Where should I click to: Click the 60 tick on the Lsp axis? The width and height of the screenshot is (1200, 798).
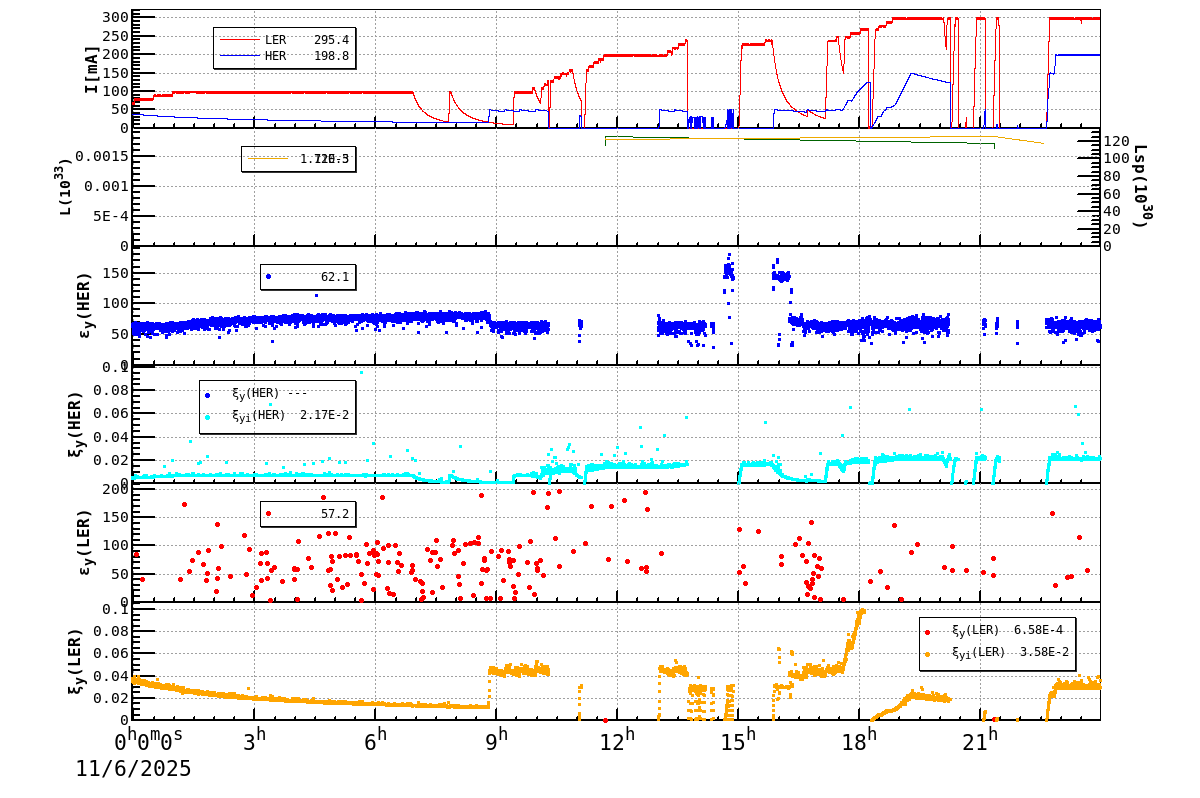[x=1113, y=193]
